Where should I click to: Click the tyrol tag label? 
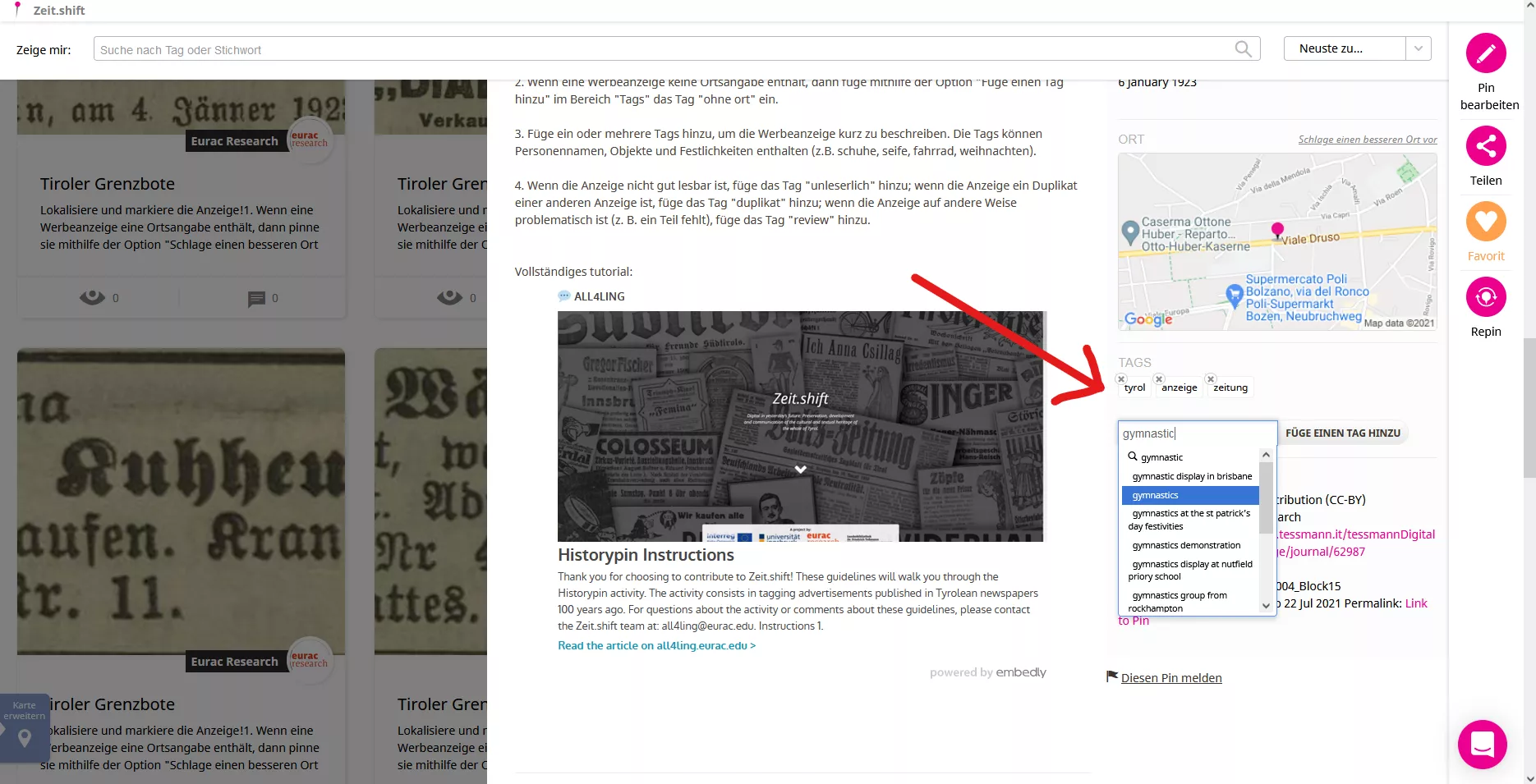1134,387
